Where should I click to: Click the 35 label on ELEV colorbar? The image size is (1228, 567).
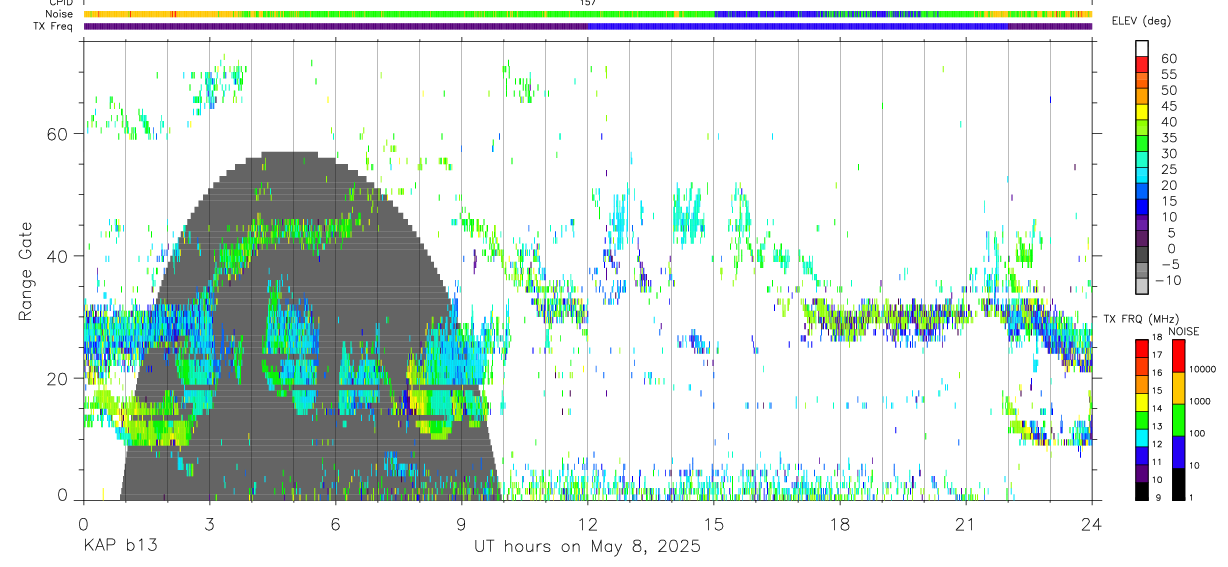(1168, 138)
